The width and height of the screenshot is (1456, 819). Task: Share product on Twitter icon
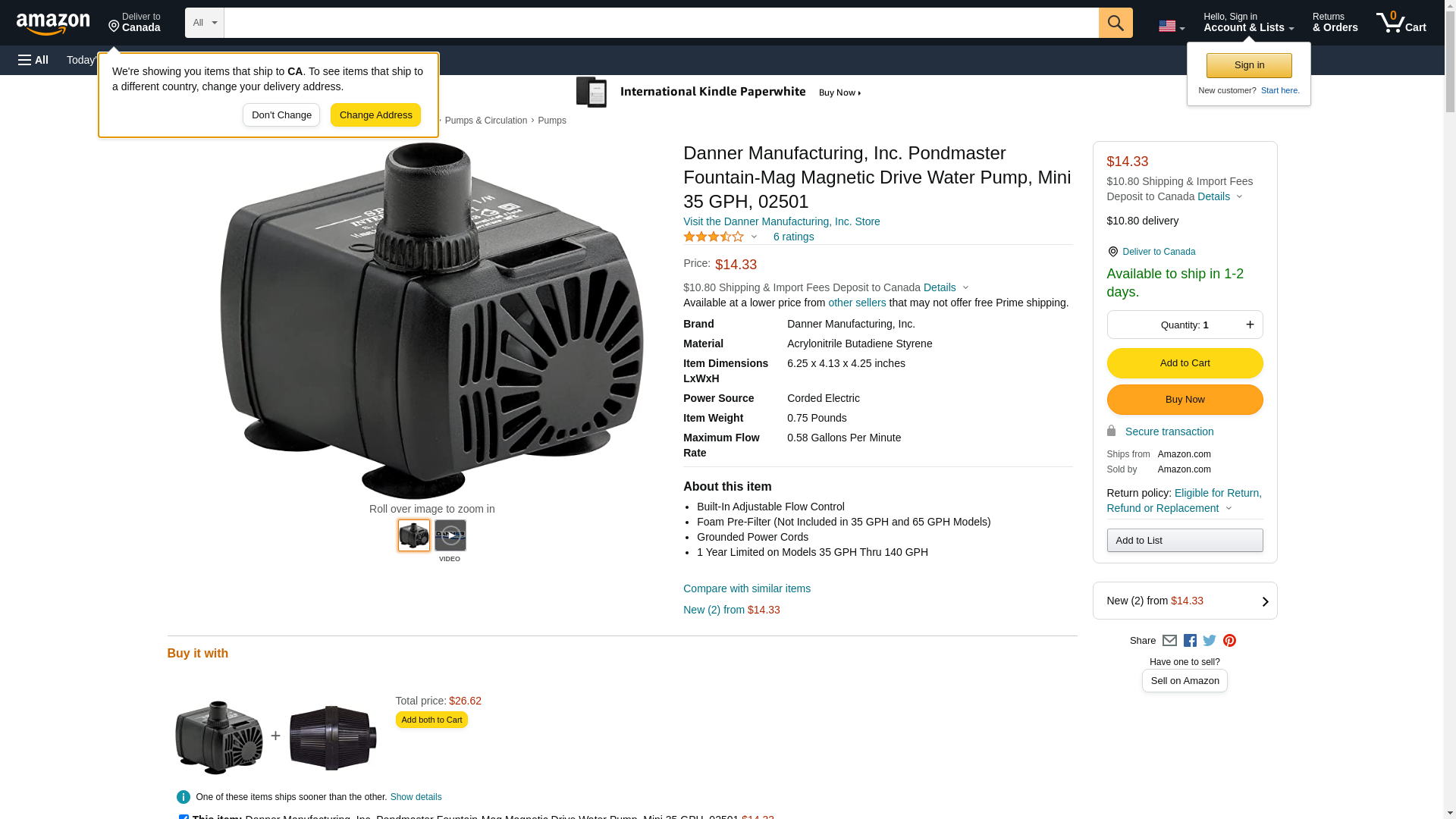coord(1210,641)
